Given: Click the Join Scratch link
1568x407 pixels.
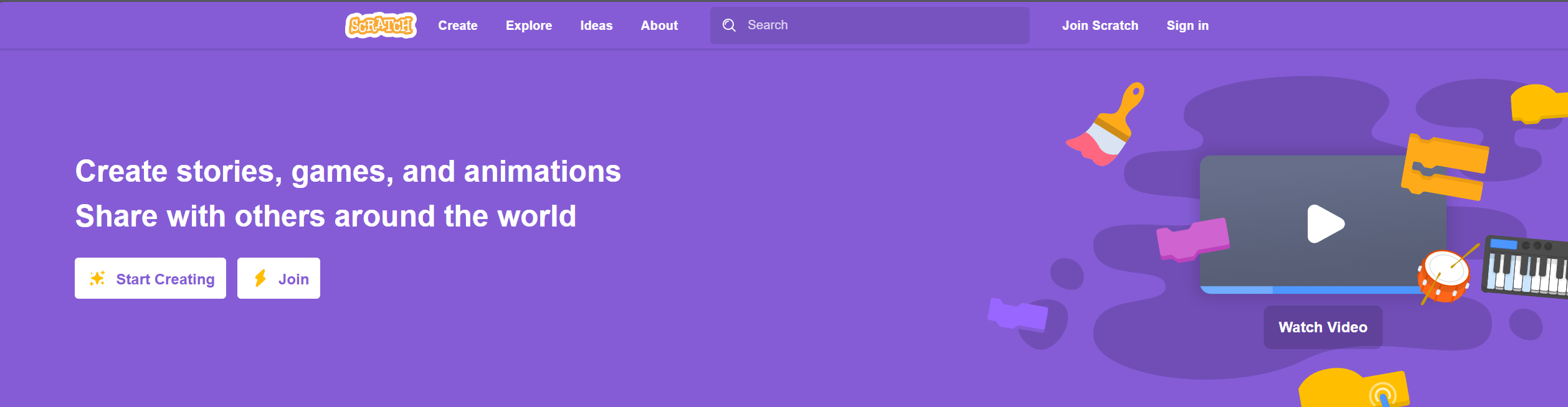Looking at the screenshot, I should tap(1100, 26).
